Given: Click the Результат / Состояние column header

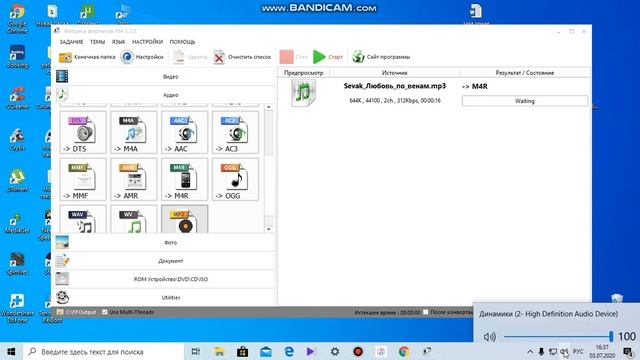Looking at the screenshot, I should click(x=525, y=73).
